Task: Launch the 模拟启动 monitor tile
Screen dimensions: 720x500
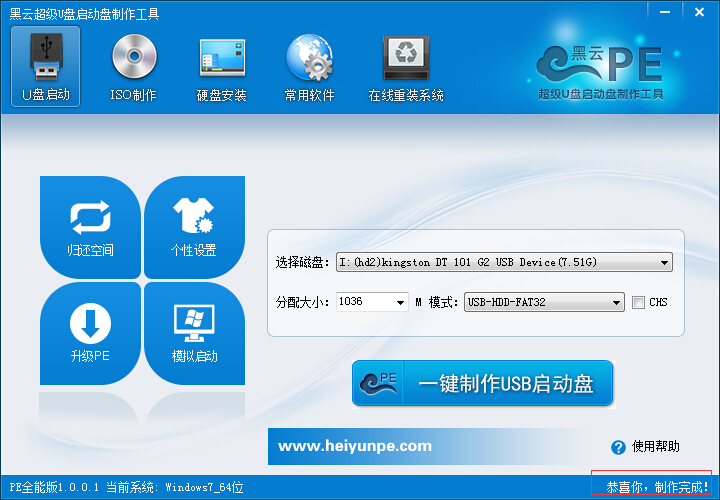Action: click(194, 333)
